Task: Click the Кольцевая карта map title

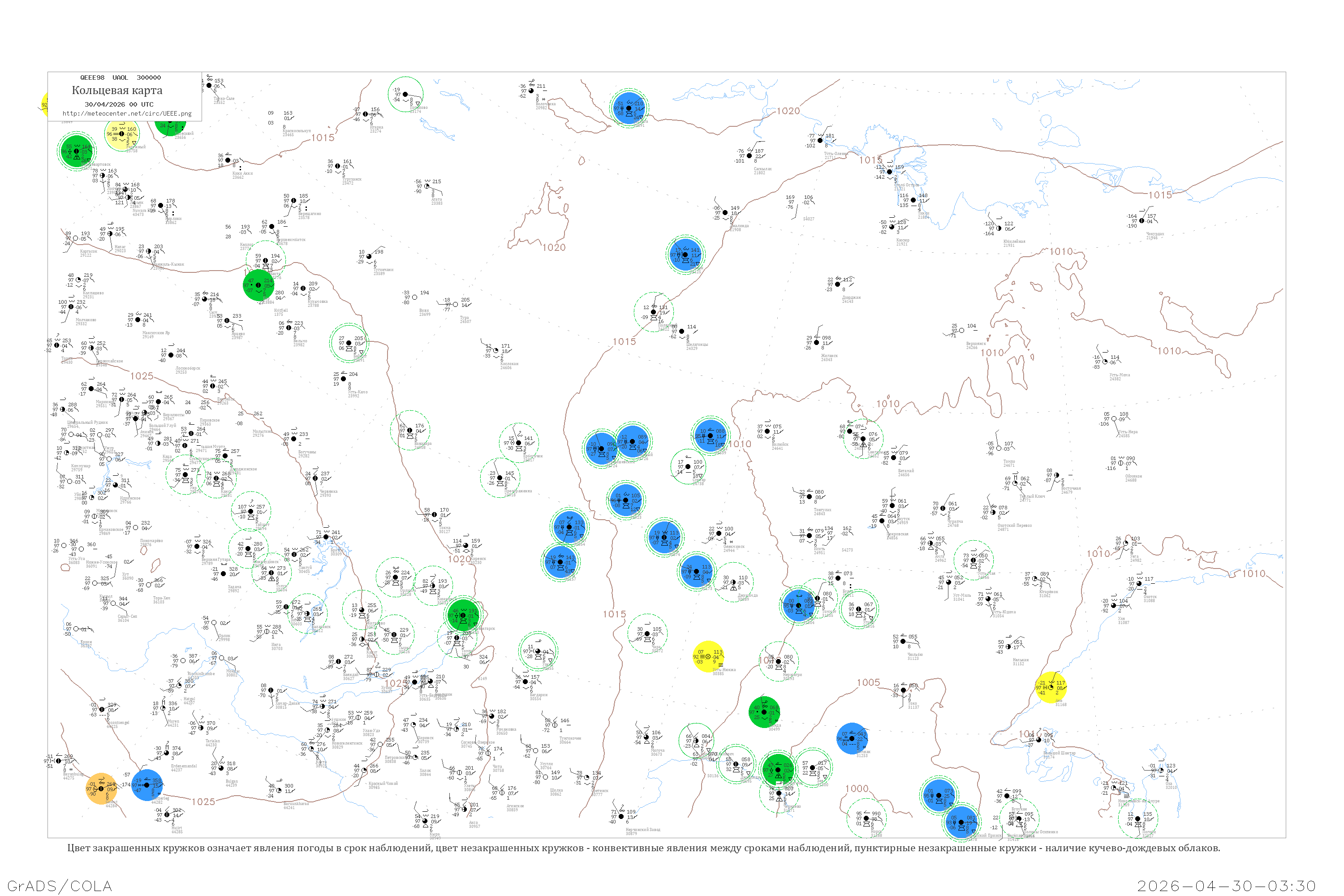Action: pyautogui.click(x=117, y=90)
